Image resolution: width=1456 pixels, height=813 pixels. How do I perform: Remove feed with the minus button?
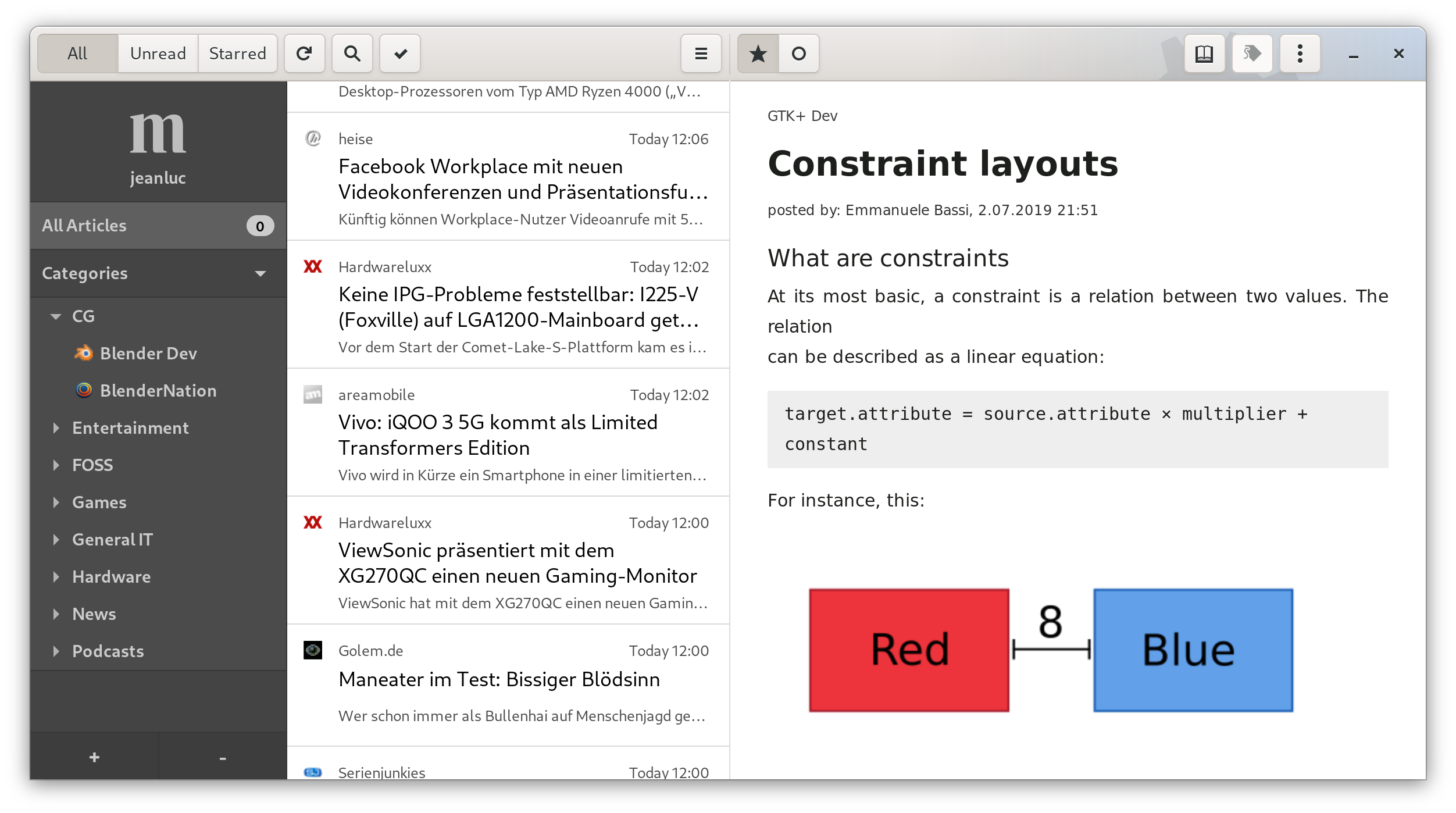click(223, 757)
